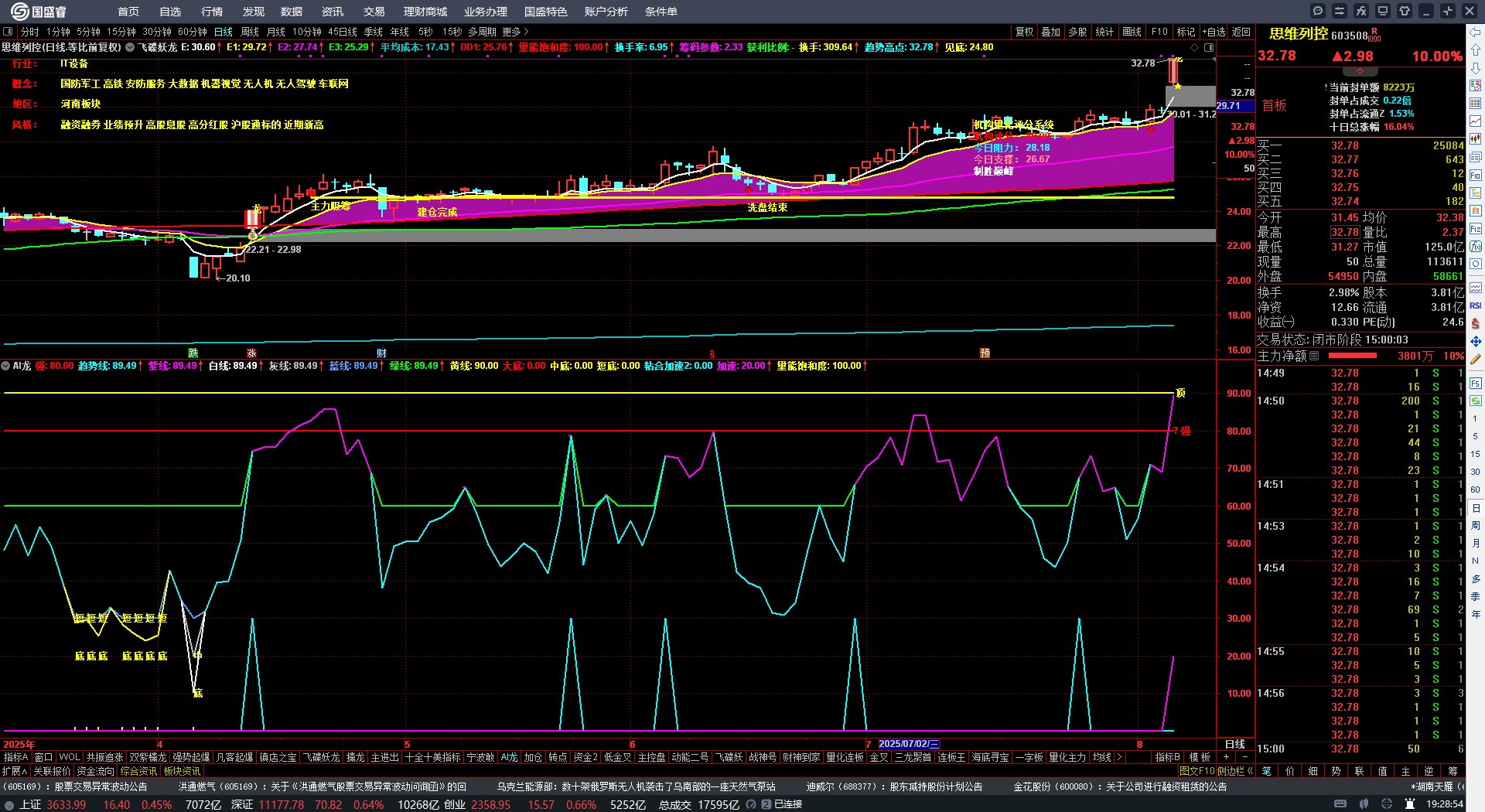Click the 图文F10 link
The image size is (1485, 812).
(1197, 771)
